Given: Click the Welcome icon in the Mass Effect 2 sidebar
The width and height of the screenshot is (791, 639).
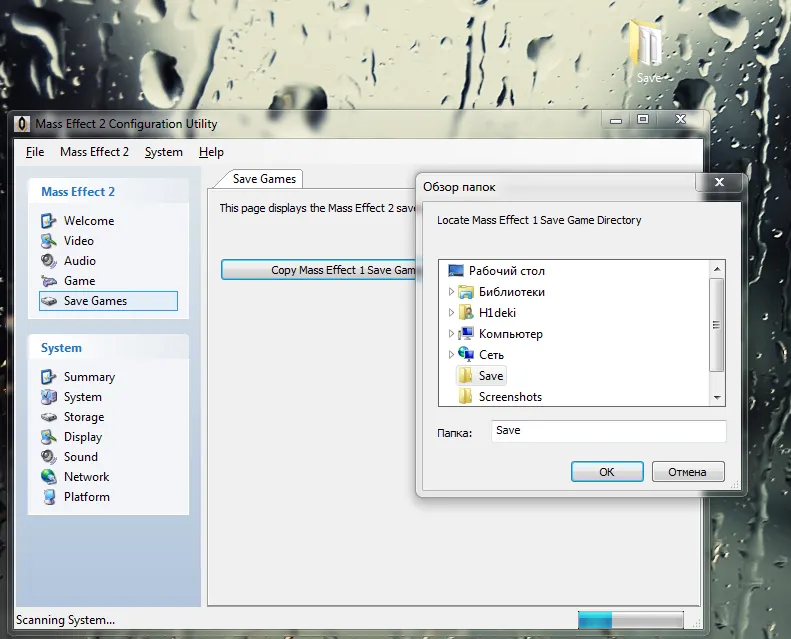Looking at the screenshot, I should [x=48, y=221].
